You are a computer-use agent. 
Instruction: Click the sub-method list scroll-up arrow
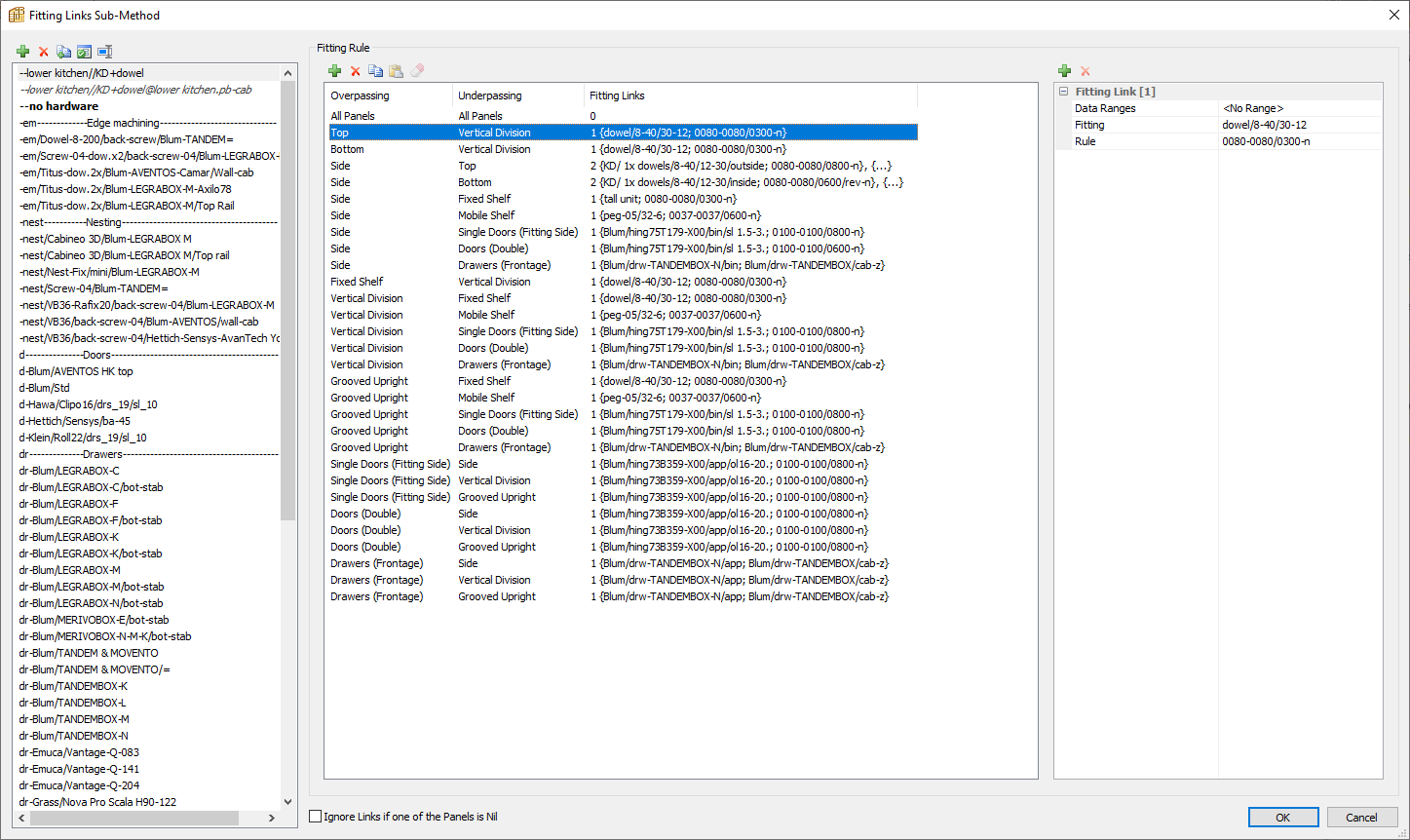point(287,73)
